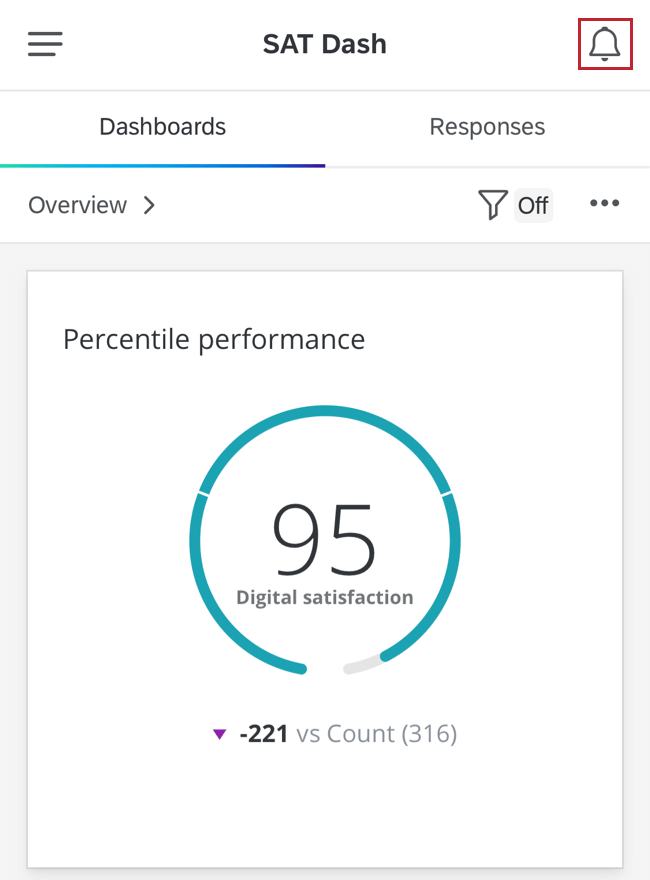Select the Percentile performance card title
650x880 pixels.
[x=214, y=339]
